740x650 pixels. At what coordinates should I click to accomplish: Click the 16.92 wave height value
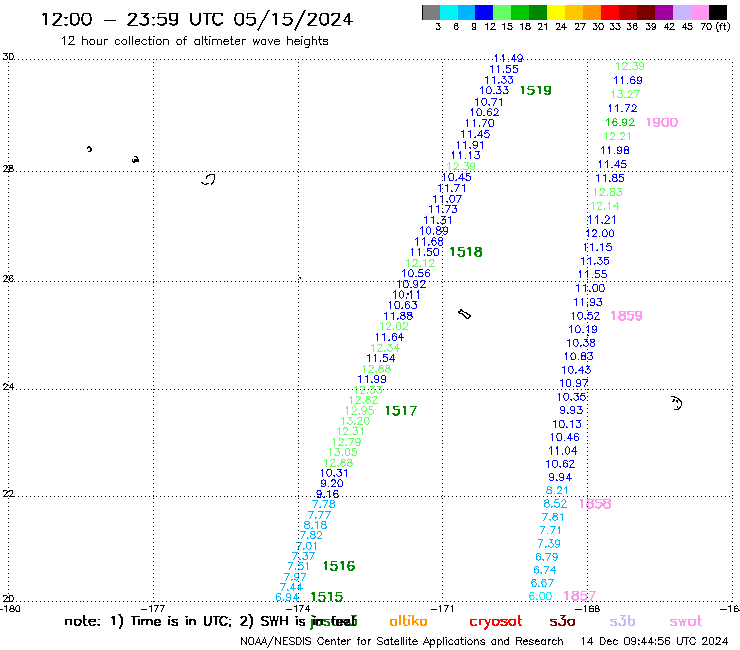pos(620,122)
